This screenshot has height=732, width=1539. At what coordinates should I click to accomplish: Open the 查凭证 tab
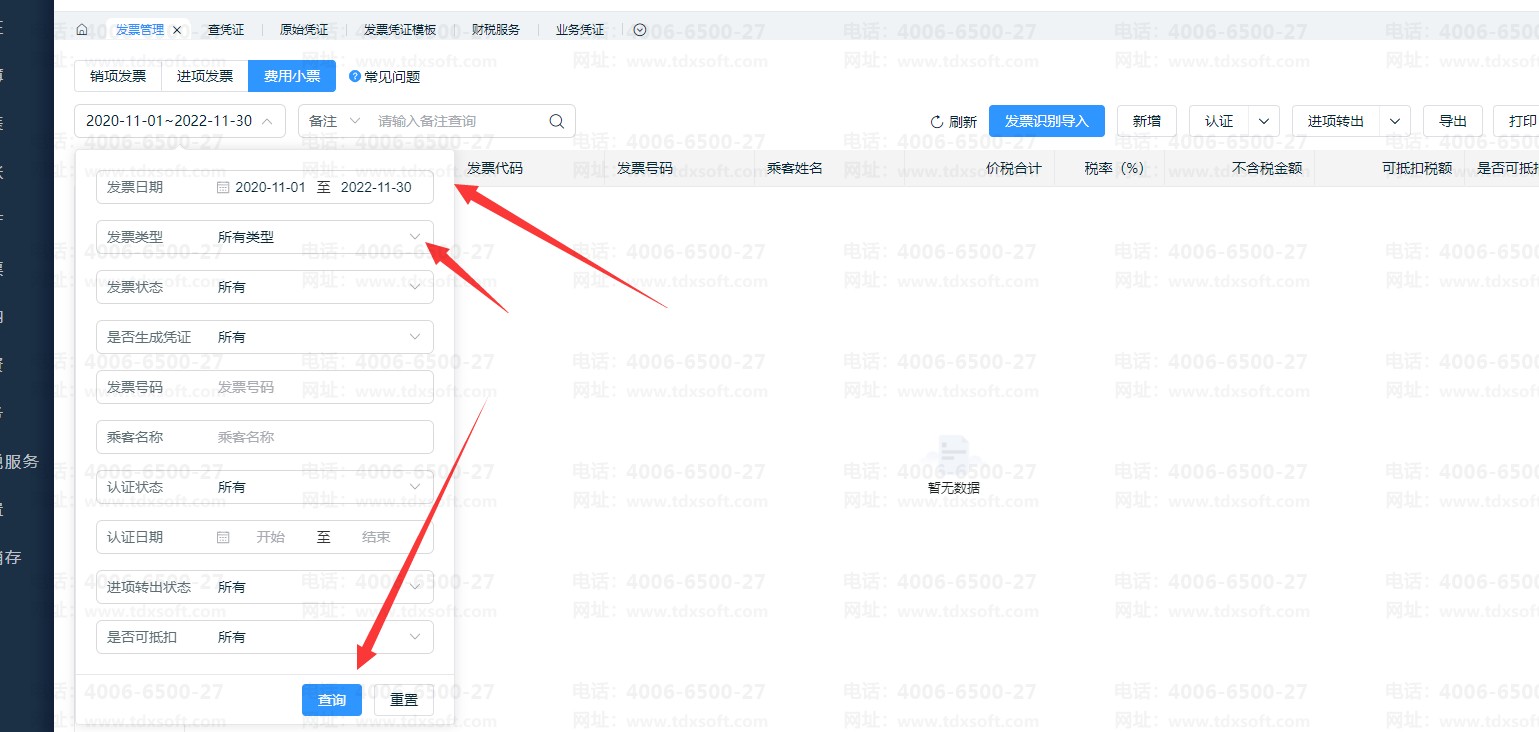point(226,30)
